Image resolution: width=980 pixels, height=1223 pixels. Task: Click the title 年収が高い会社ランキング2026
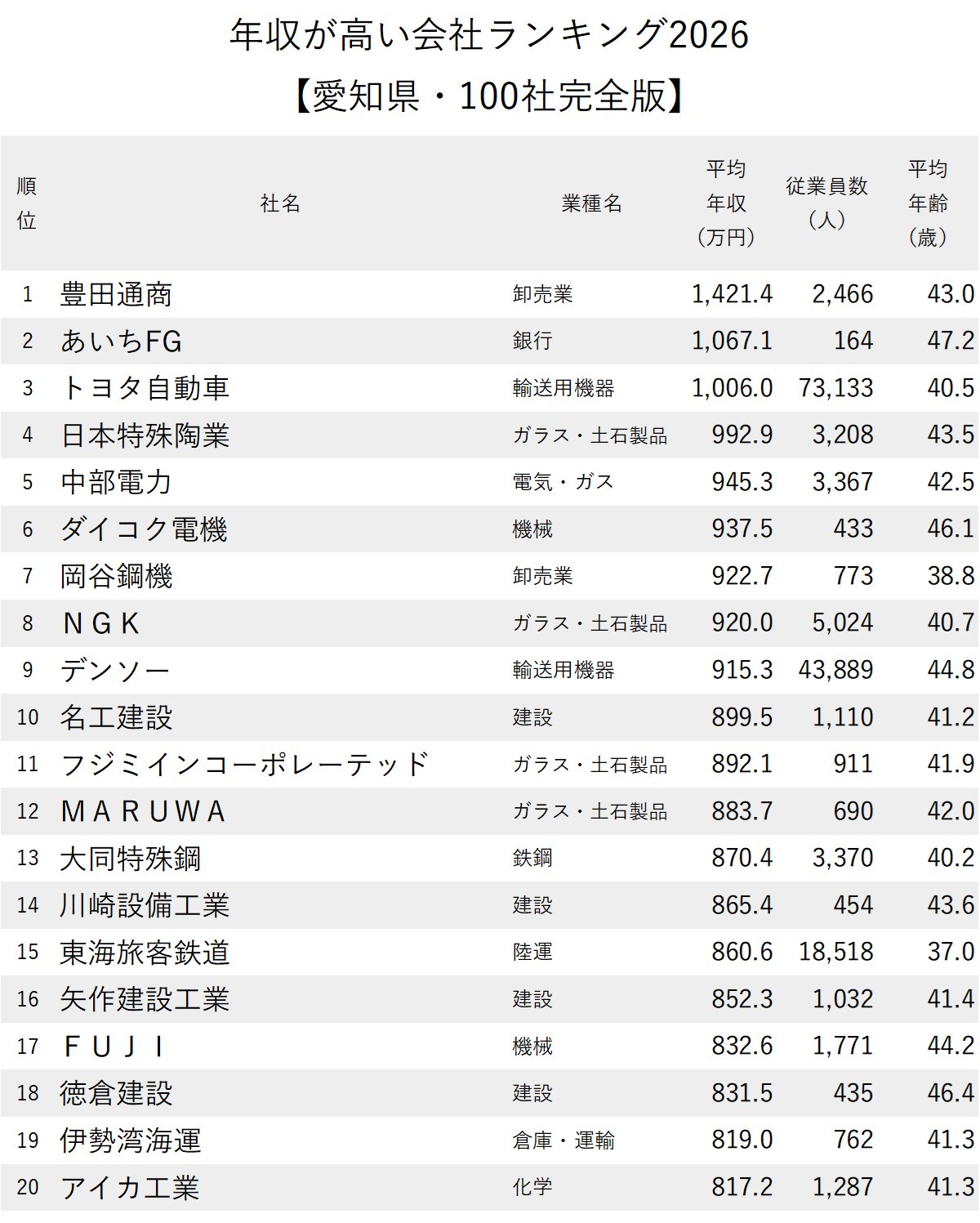(489, 35)
